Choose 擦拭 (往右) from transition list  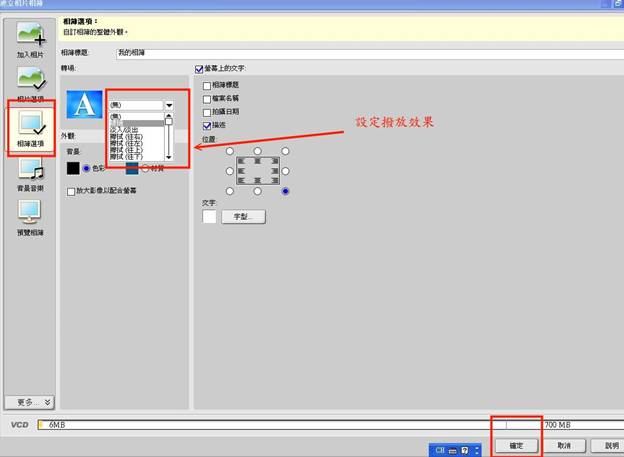click(126, 136)
